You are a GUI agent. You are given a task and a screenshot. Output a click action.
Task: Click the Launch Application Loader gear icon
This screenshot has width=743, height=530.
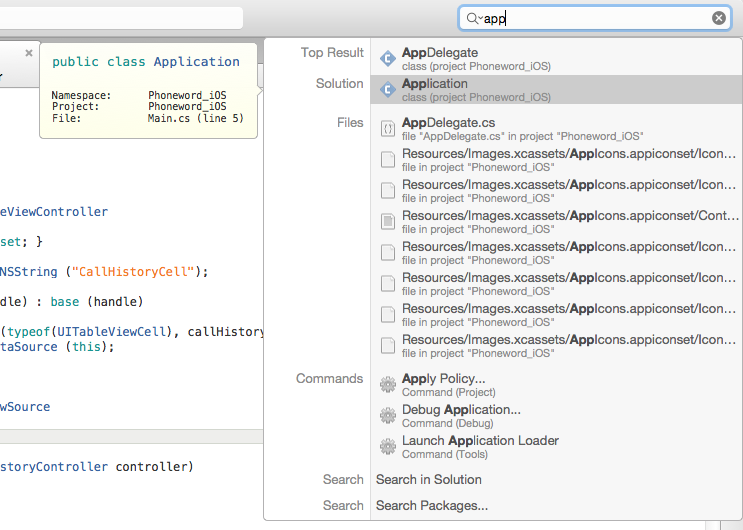tap(388, 447)
